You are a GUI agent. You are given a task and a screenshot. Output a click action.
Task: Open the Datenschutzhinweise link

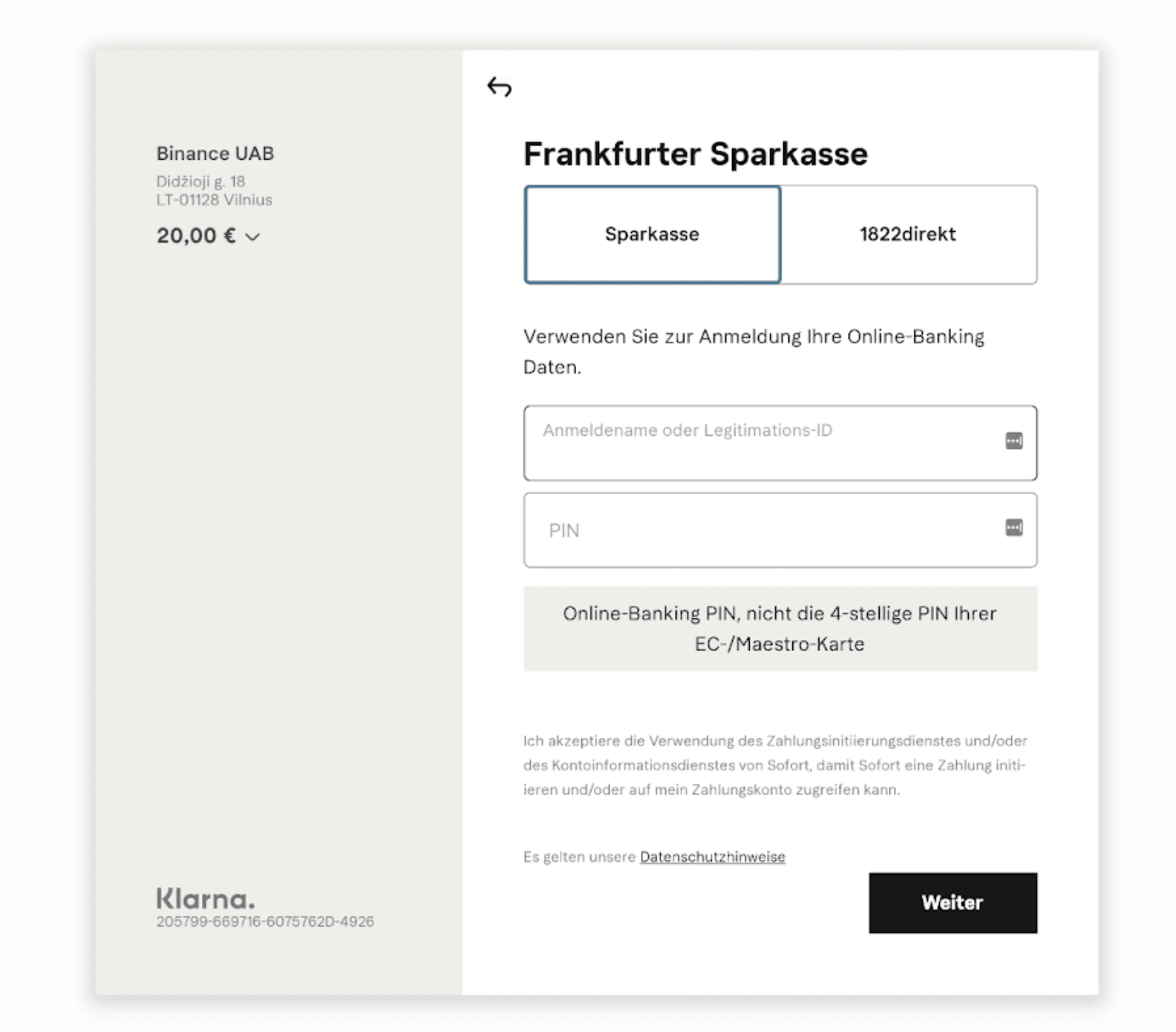coord(712,857)
